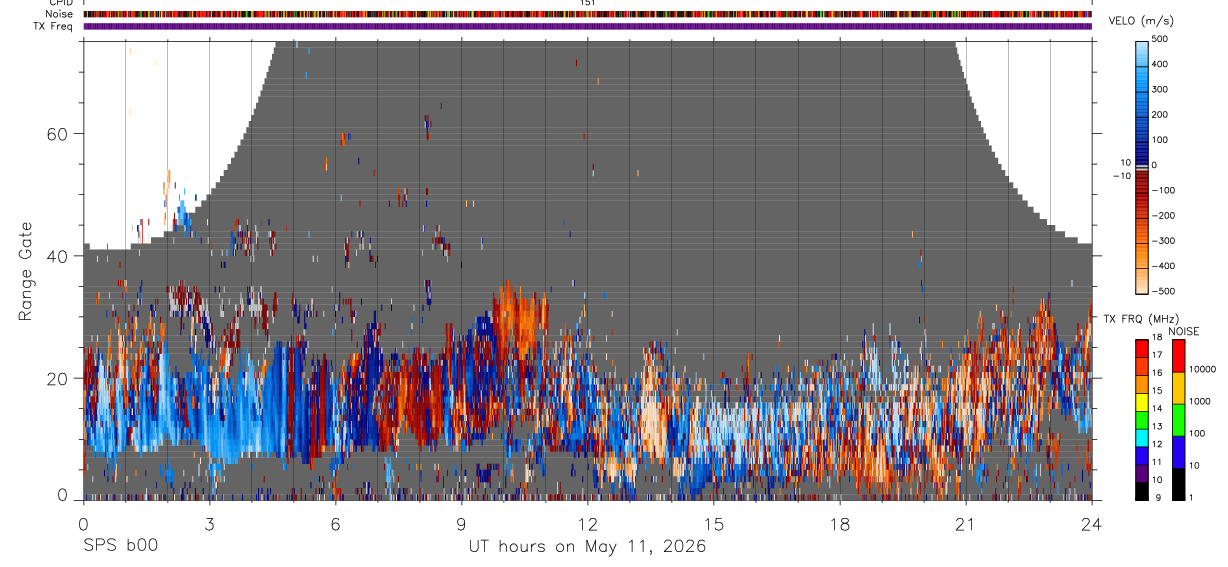
Task: Click the red top segment of TX FRQ legend
Action: pyautogui.click(x=1142, y=349)
